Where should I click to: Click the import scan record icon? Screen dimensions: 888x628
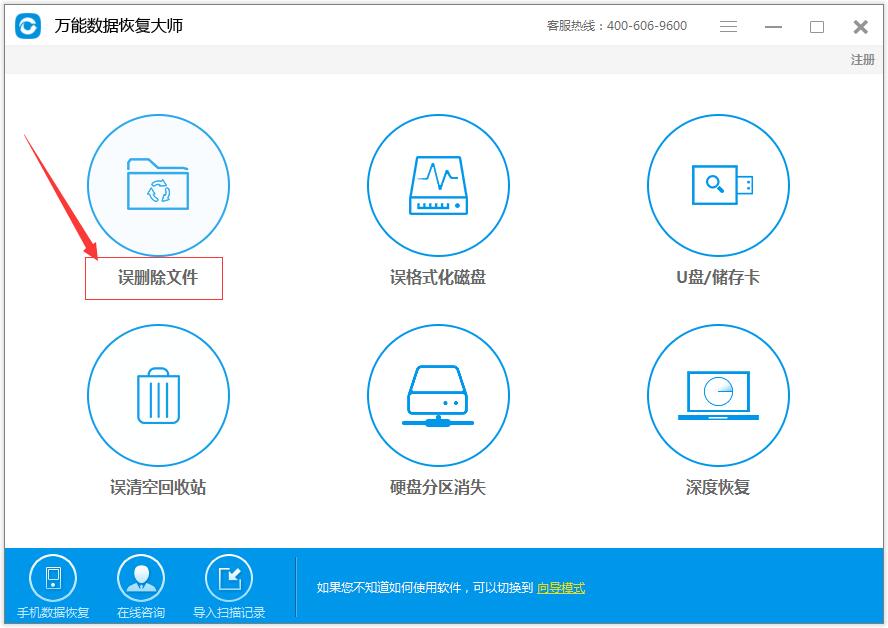pos(229,578)
